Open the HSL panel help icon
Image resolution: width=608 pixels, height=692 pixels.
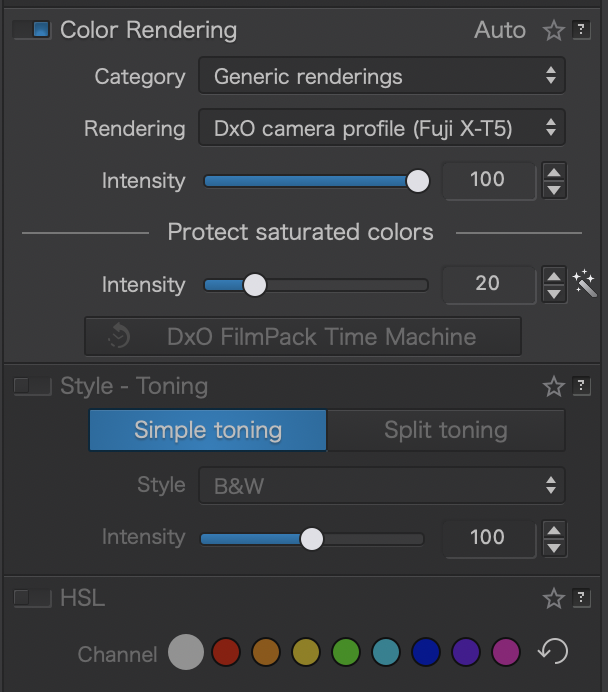pos(581,599)
